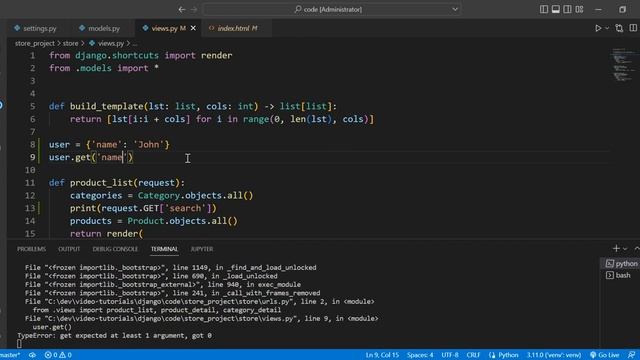
Task: Toggle the secondary side bar layout icon
Action: 567,9
